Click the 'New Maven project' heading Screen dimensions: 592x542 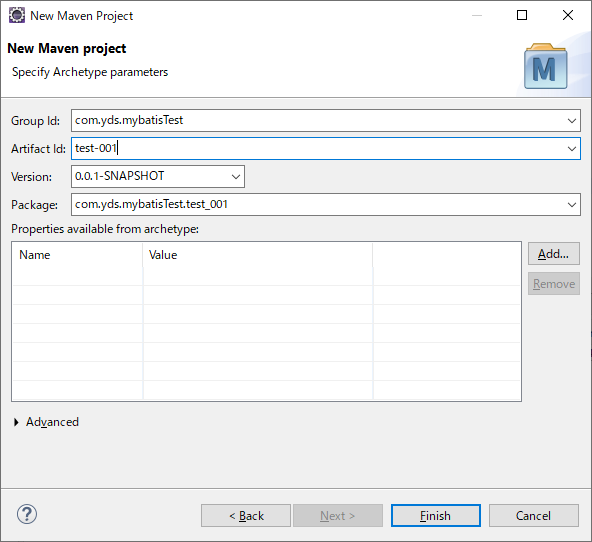[66, 48]
